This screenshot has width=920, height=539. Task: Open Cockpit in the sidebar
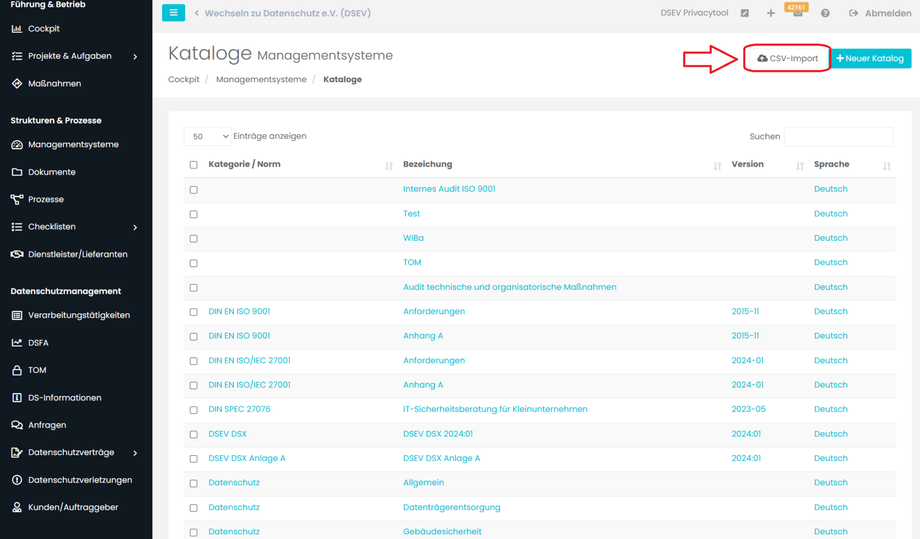point(43,29)
